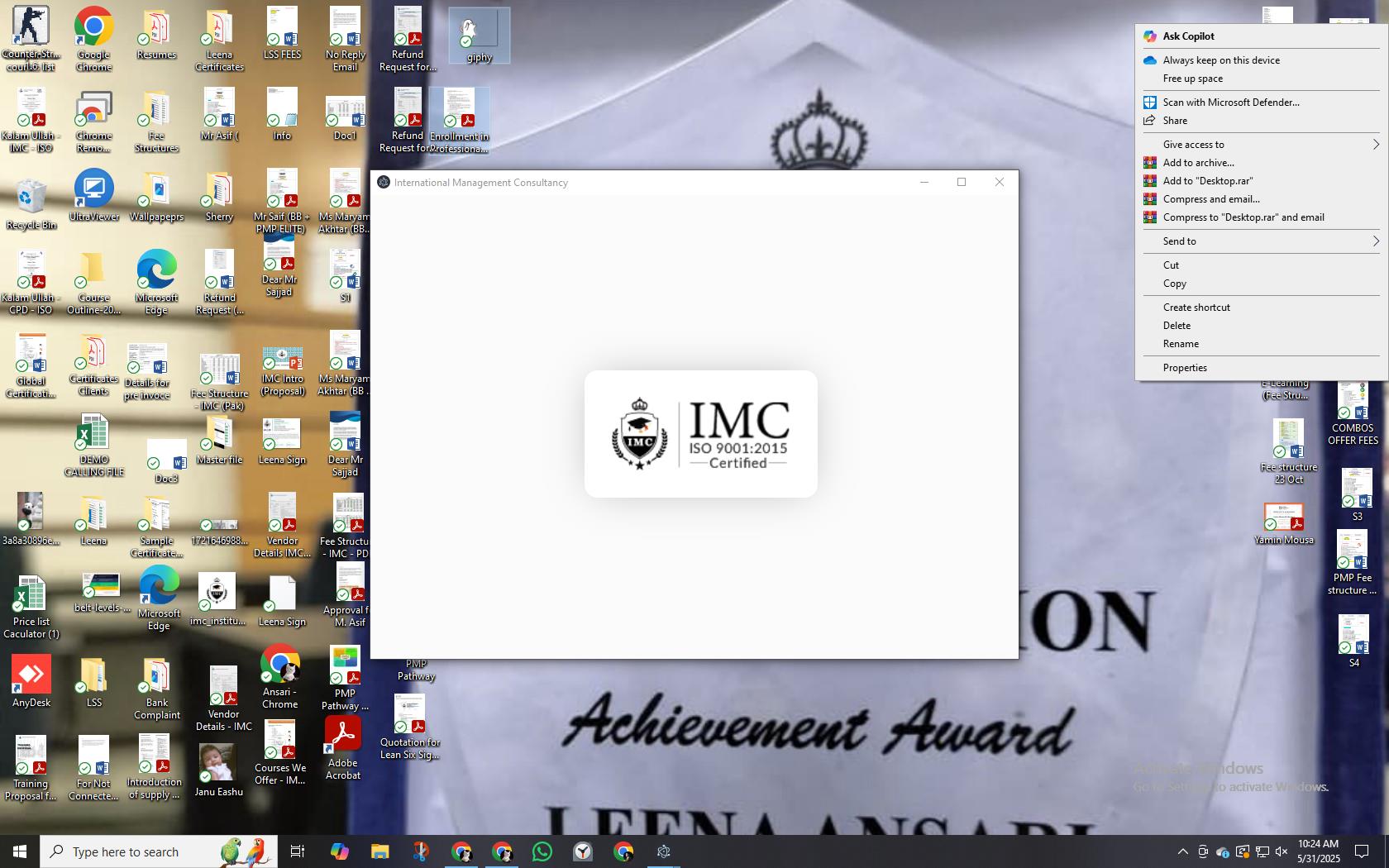The width and height of the screenshot is (1389, 868).
Task: Select the giphy file on the desktop
Action: pos(479,36)
